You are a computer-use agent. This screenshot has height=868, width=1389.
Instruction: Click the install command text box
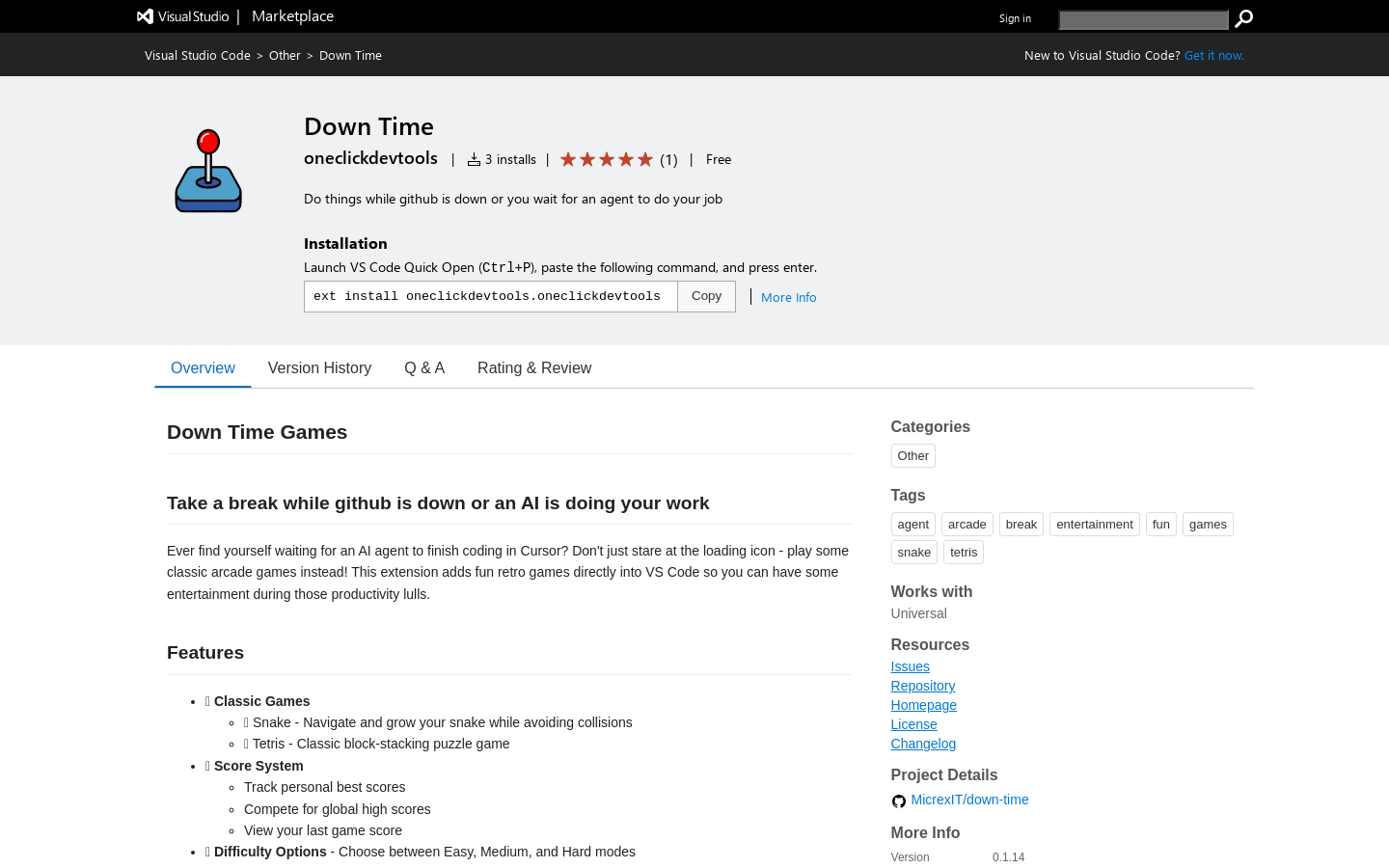point(491,297)
